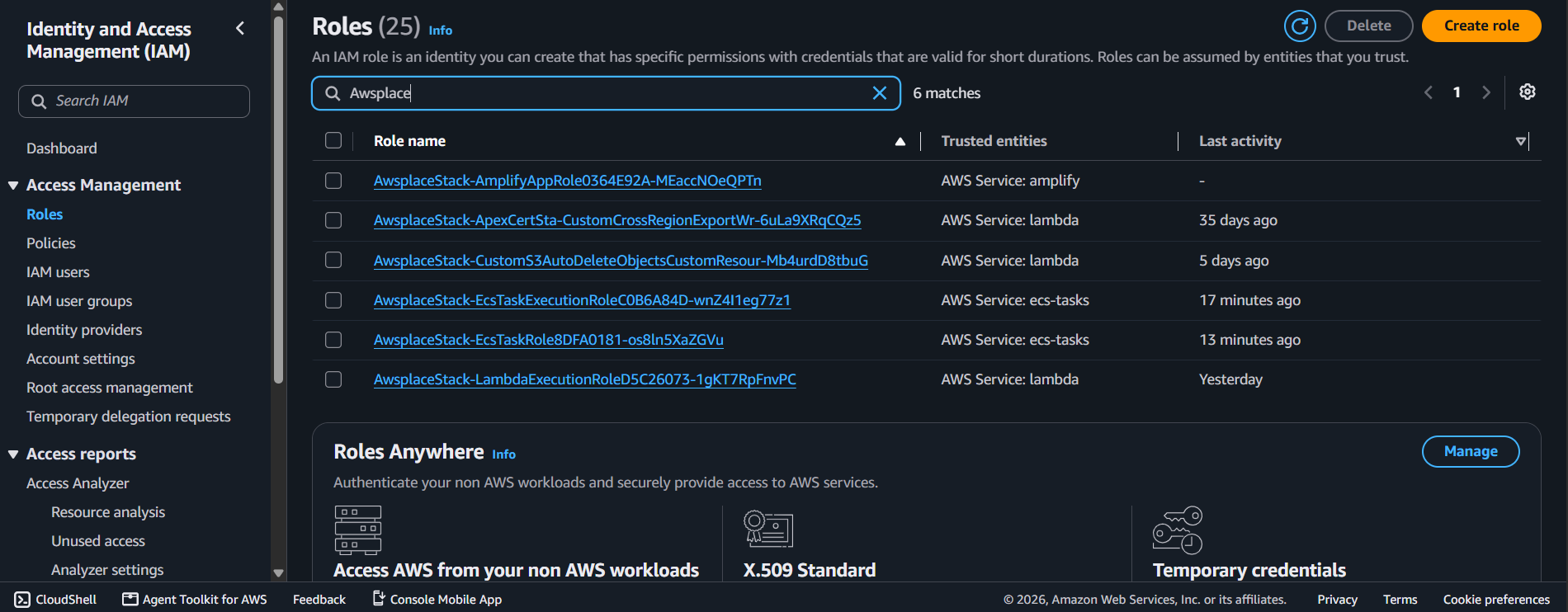1568x612 pixels.
Task: Open Unused access in sidebar
Action: tap(98, 541)
